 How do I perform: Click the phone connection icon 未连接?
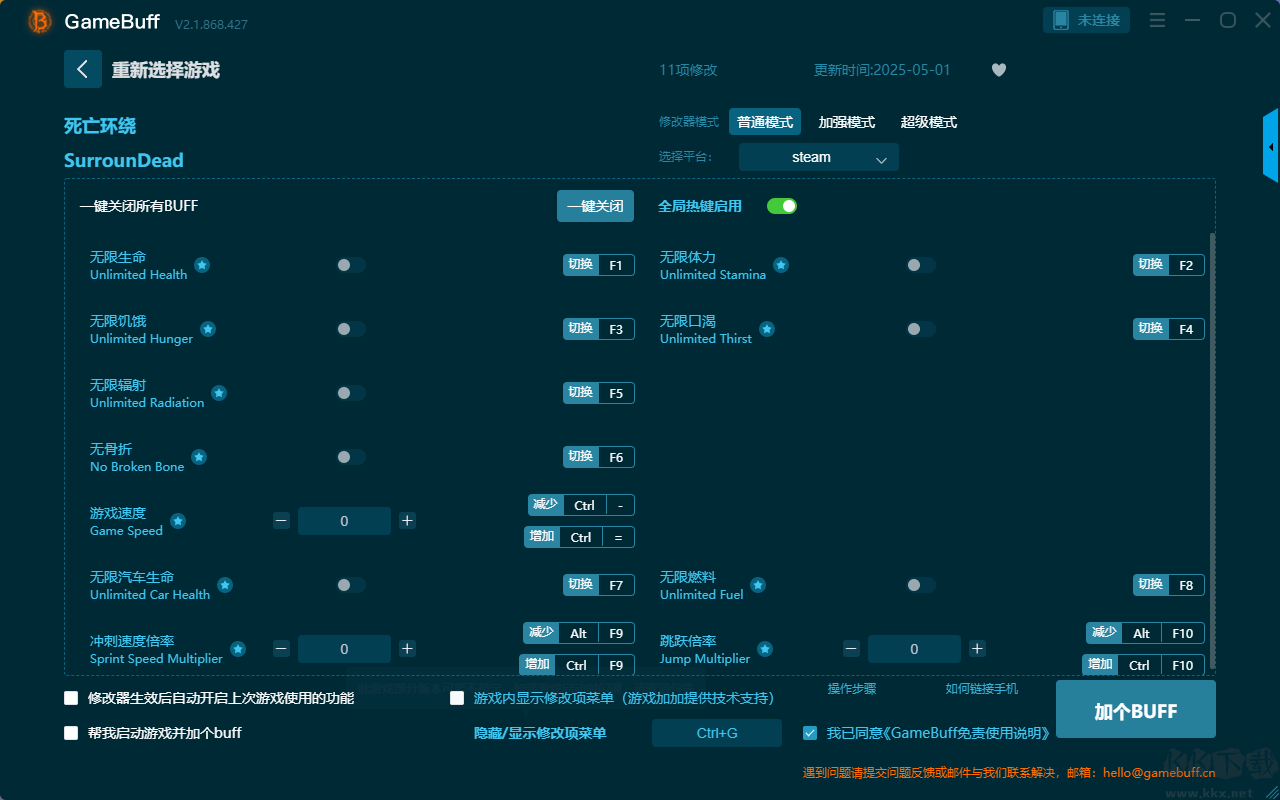1087,20
